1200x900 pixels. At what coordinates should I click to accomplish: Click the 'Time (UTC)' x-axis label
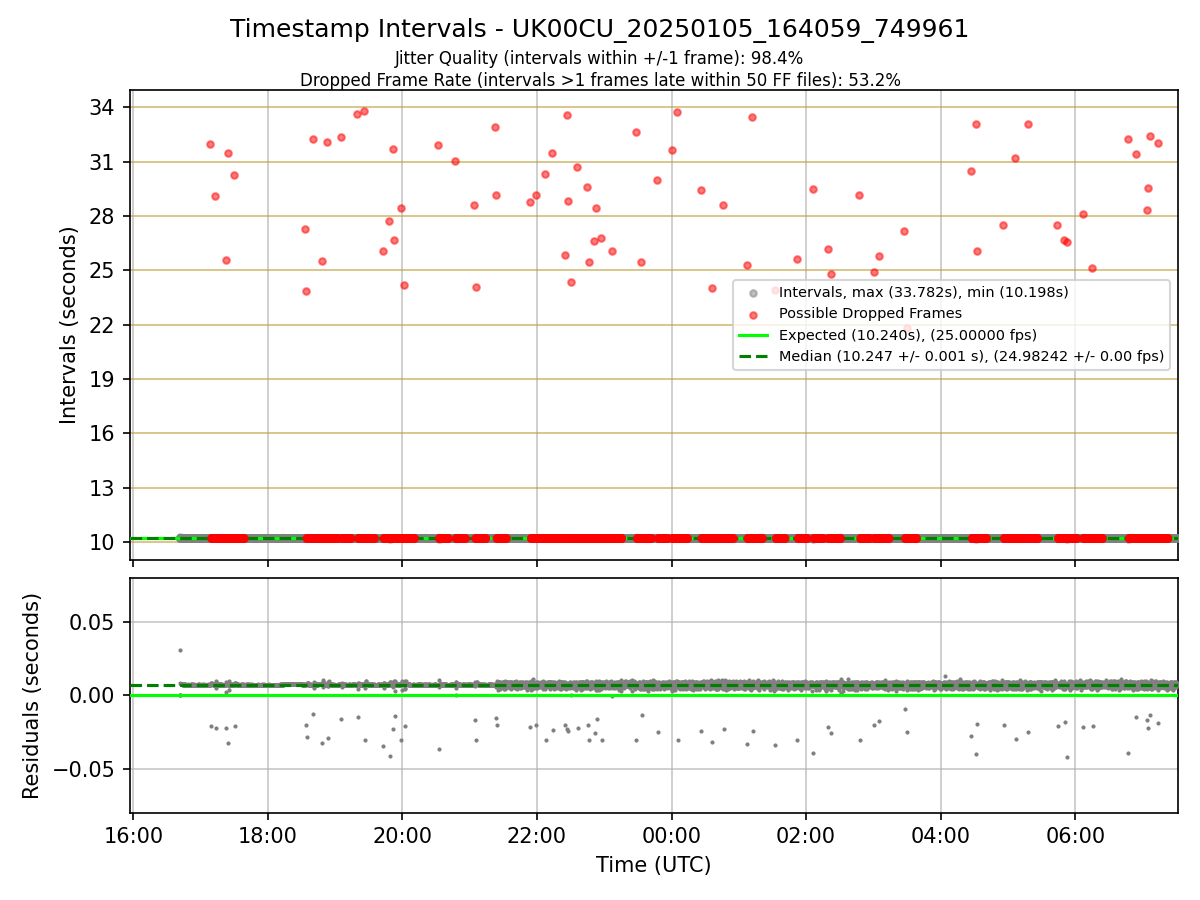654,865
